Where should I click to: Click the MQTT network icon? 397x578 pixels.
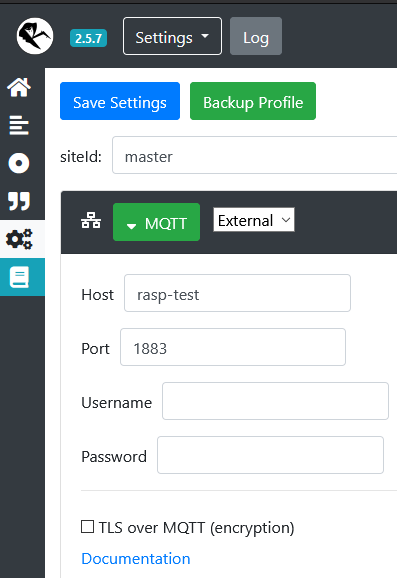[91, 220]
